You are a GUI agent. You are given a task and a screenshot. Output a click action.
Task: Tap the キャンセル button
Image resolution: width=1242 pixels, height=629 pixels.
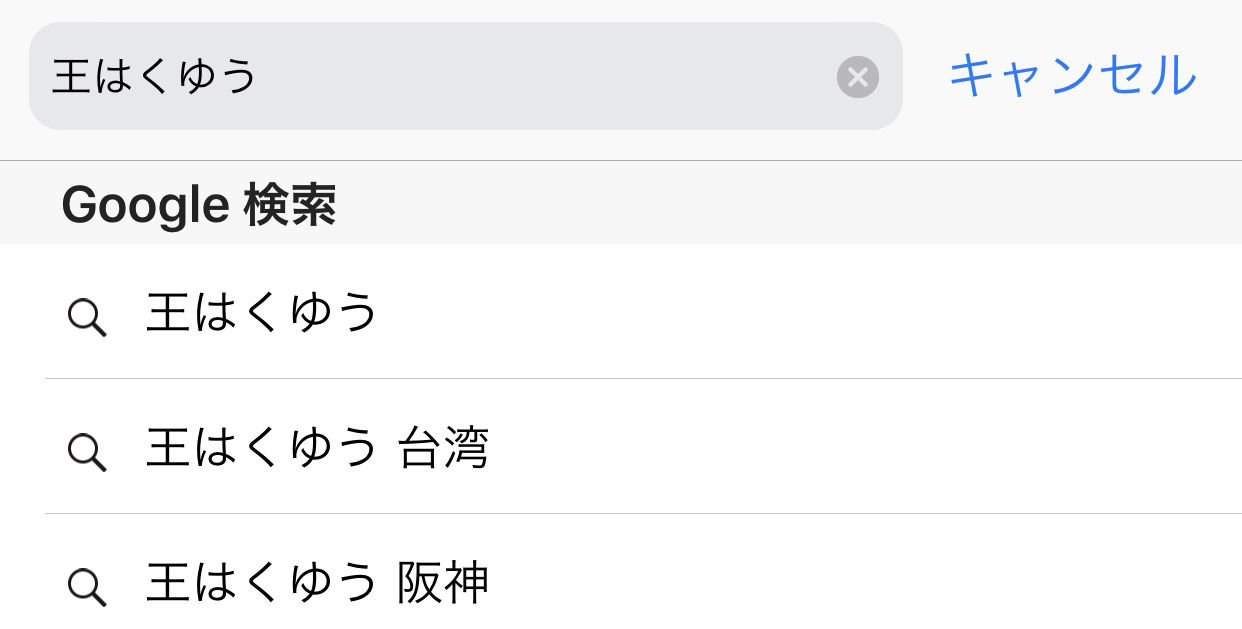click(x=1072, y=76)
